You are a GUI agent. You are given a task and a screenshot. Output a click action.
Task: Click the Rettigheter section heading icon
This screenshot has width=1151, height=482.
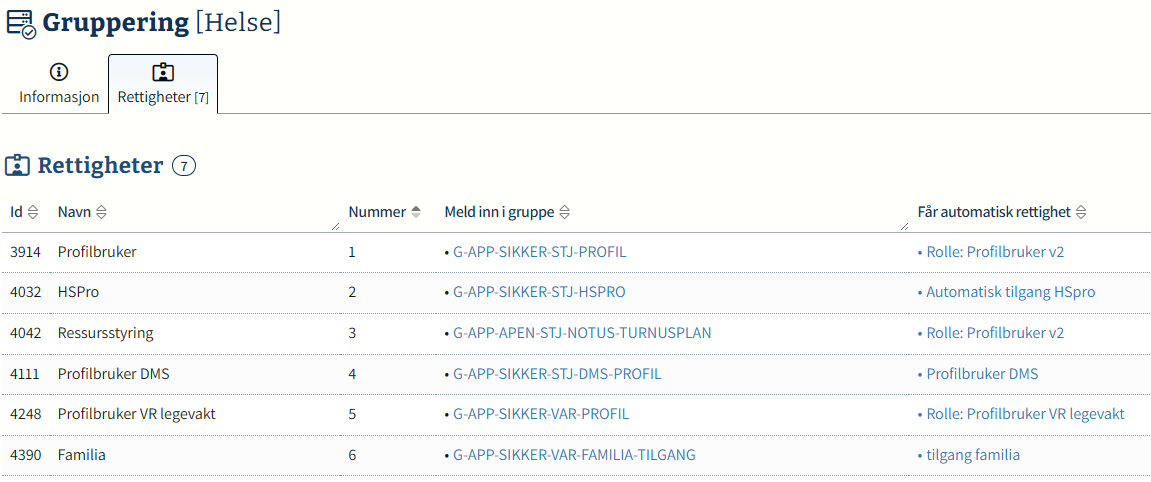coord(17,166)
